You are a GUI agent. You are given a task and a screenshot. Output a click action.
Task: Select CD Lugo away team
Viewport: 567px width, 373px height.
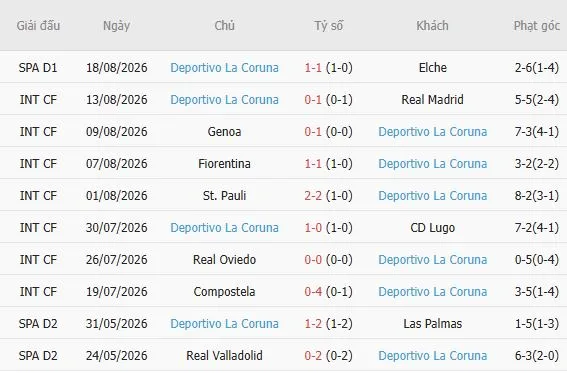click(432, 228)
